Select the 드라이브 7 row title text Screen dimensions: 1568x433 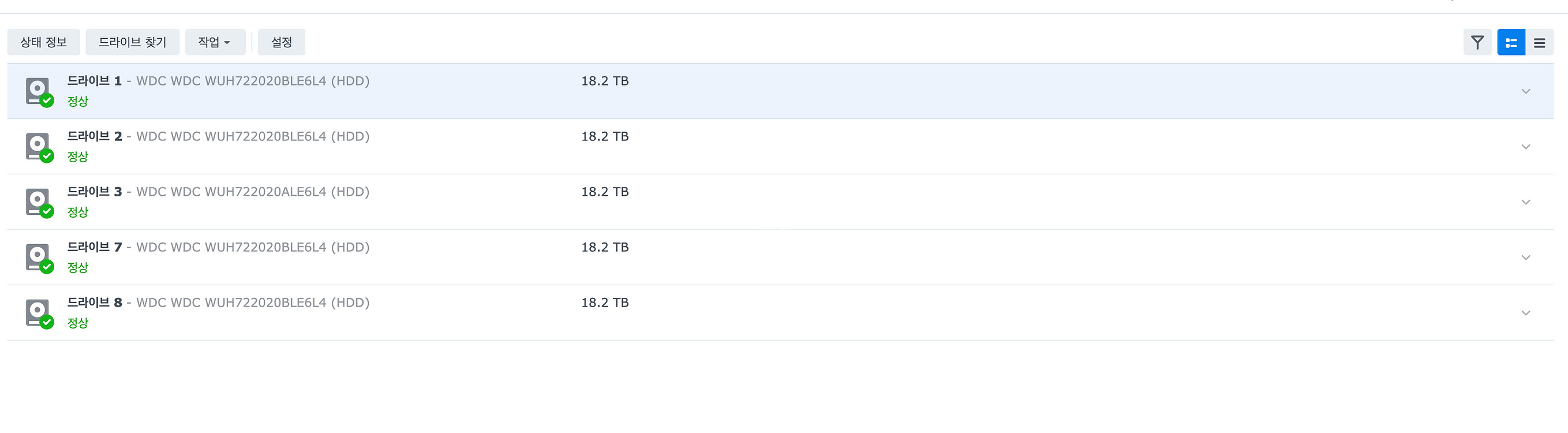(x=218, y=247)
